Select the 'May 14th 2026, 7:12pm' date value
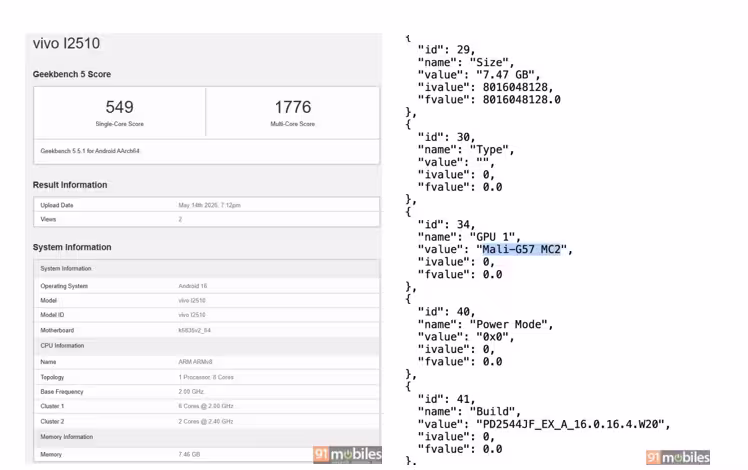The width and height of the screenshot is (748, 470). tap(209, 205)
